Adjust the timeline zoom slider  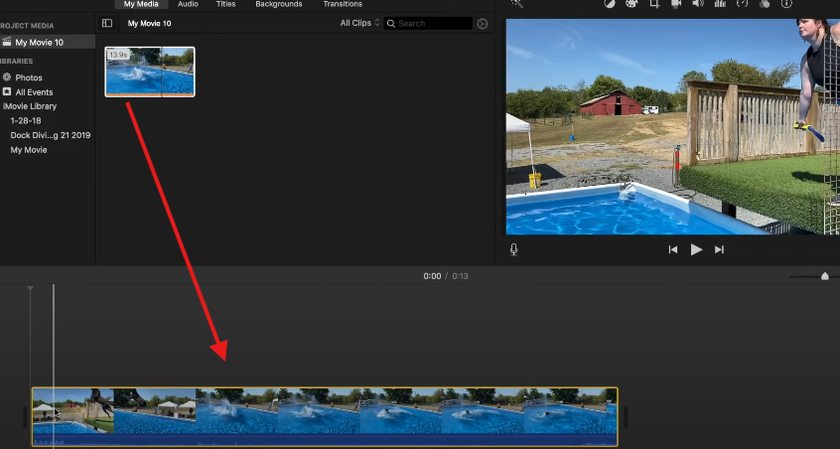pos(825,276)
